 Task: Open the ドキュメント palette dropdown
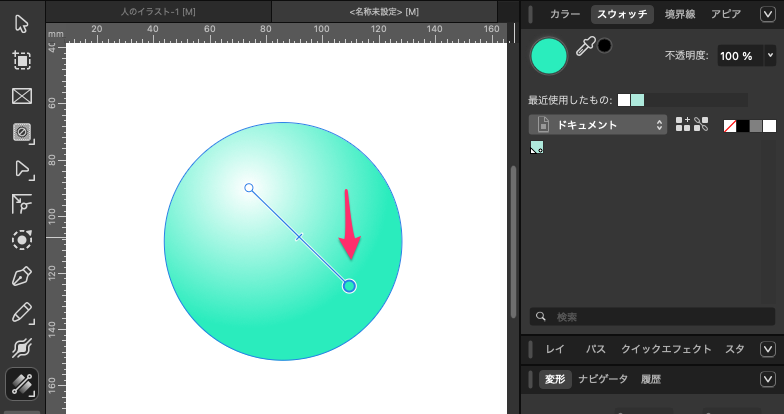(598, 125)
